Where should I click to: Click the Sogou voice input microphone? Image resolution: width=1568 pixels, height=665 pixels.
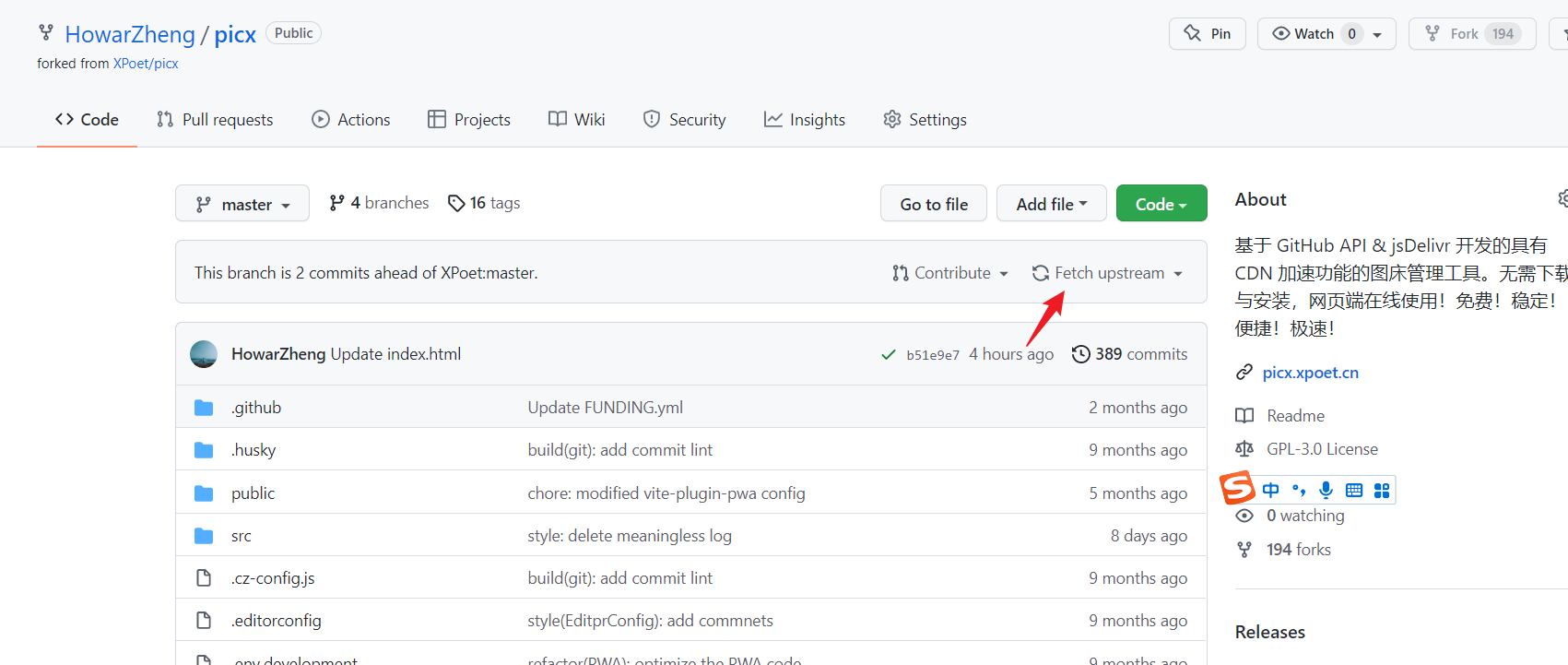(x=1326, y=490)
